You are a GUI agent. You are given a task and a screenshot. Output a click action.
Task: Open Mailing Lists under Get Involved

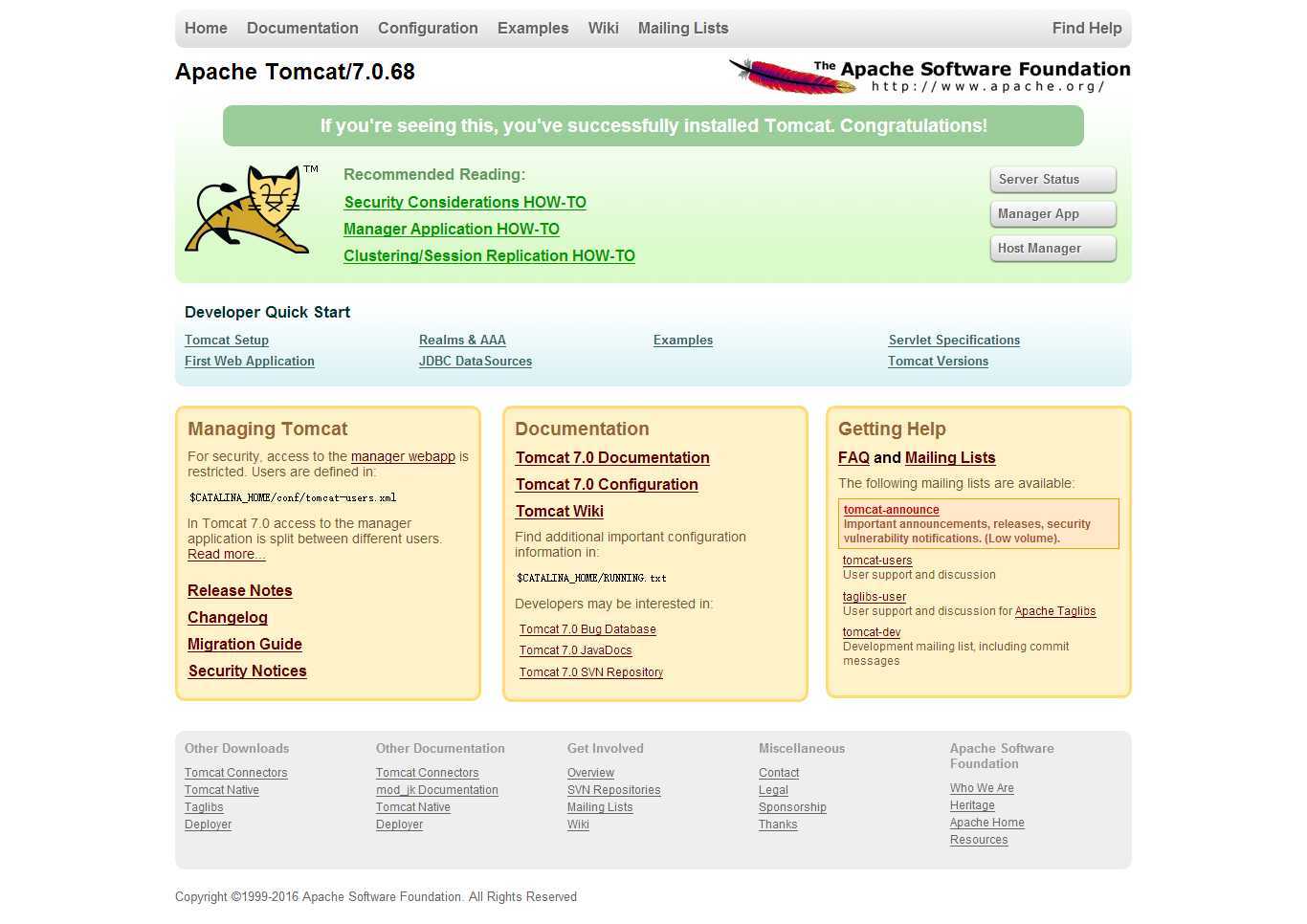click(x=600, y=808)
